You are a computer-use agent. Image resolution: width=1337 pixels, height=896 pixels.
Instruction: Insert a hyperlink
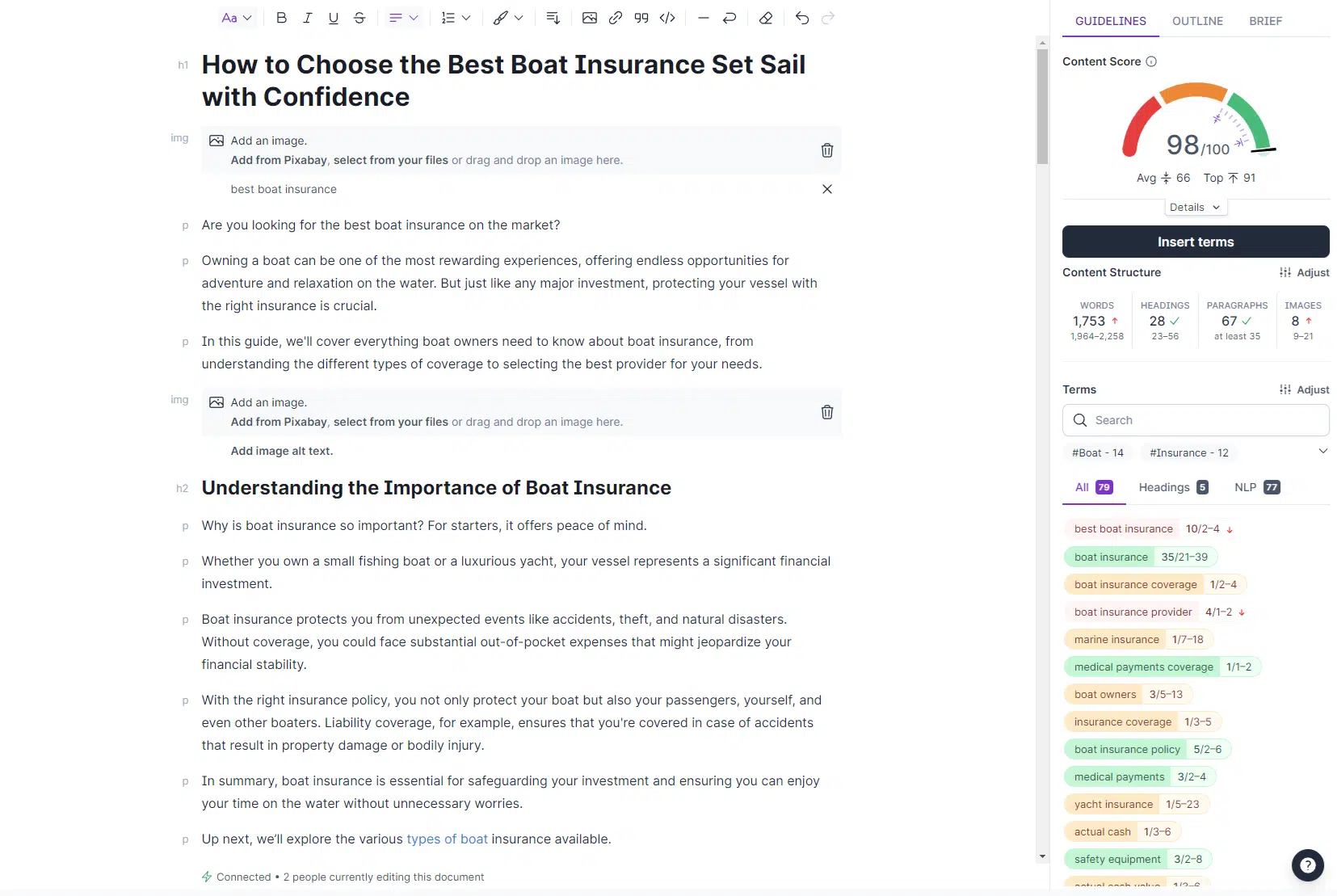pos(616,18)
